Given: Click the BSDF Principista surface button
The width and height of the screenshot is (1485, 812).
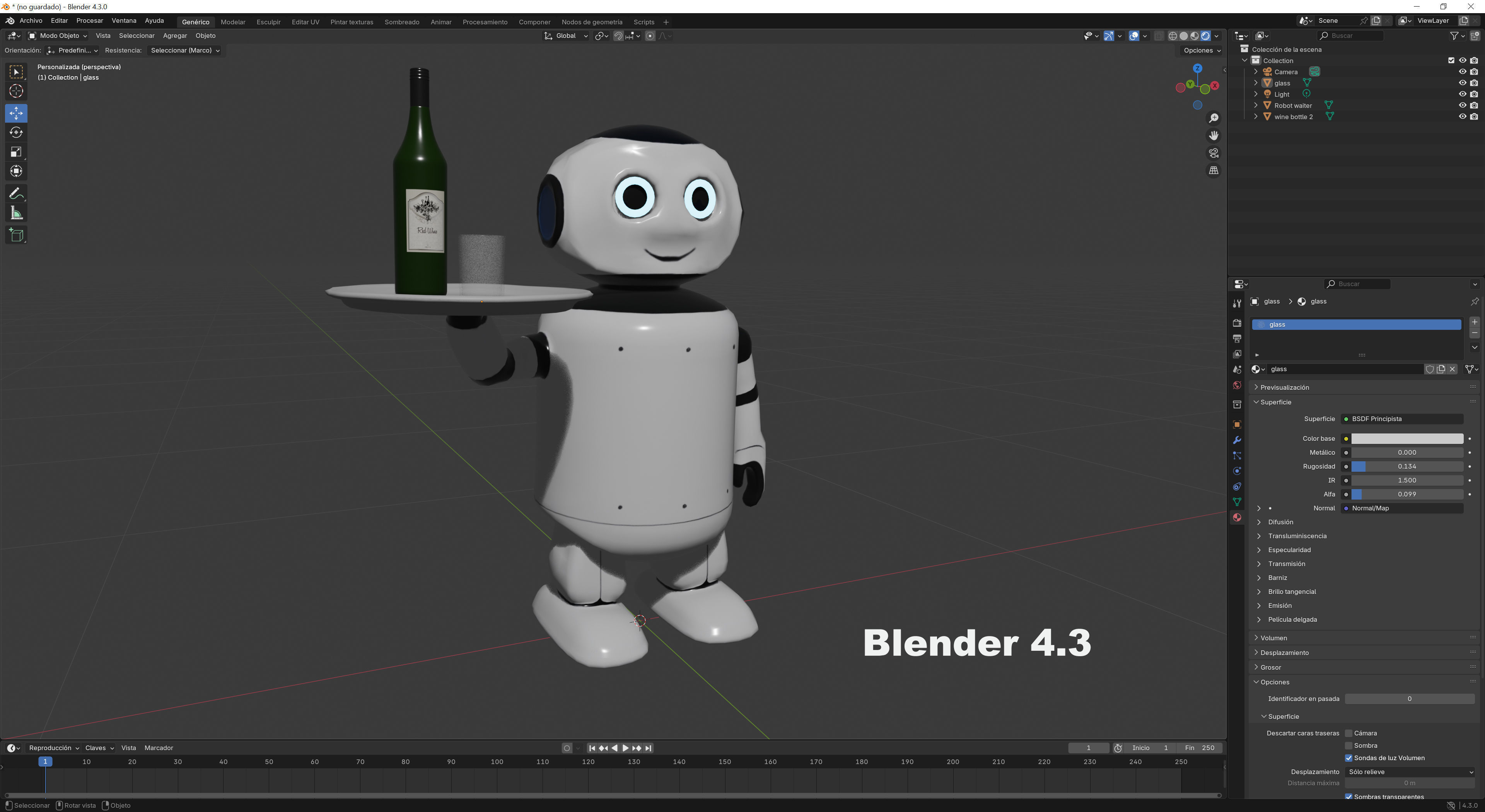Looking at the screenshot, I should pyautogui.click(x=1402, y=419).
